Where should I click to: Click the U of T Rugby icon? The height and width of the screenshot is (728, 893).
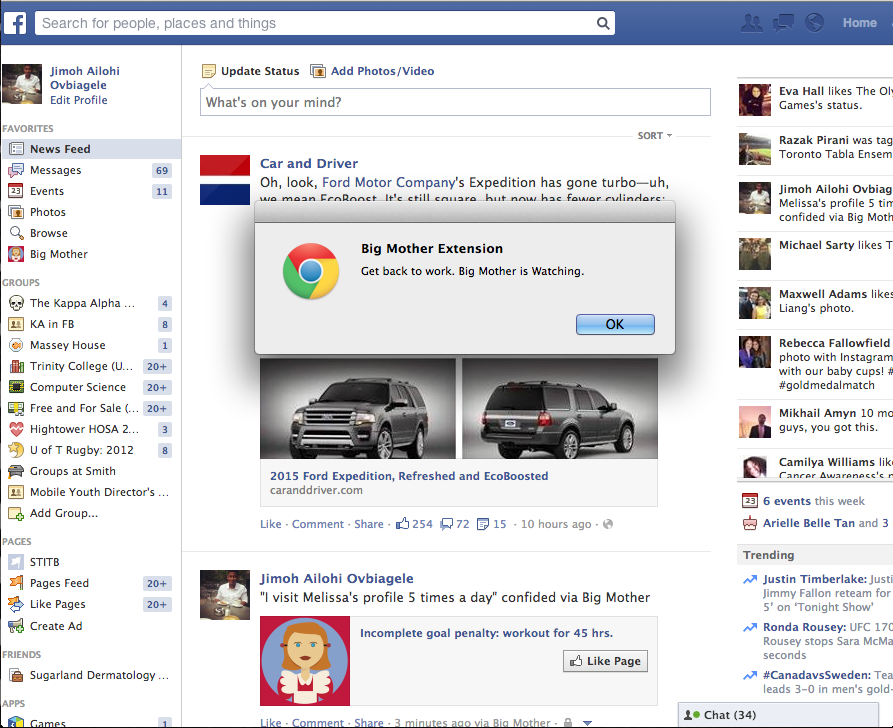[x=17, y=450]
